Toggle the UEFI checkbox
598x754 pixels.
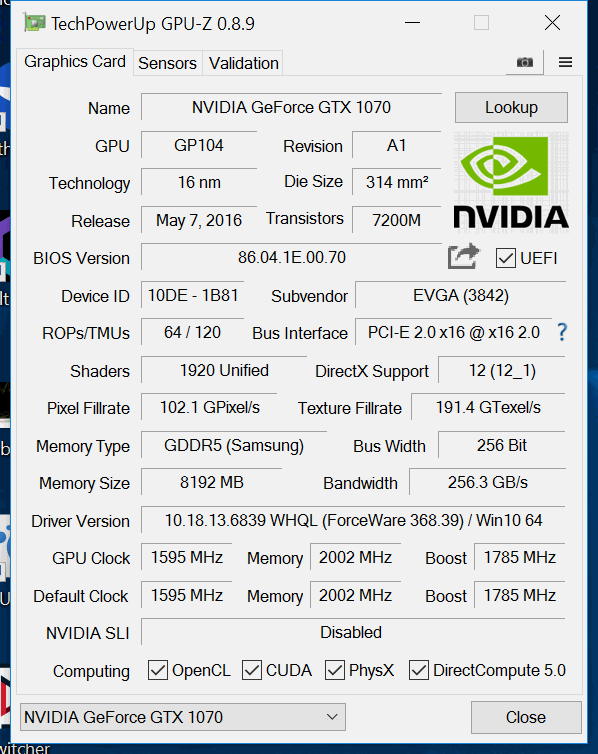pos(506,258)
